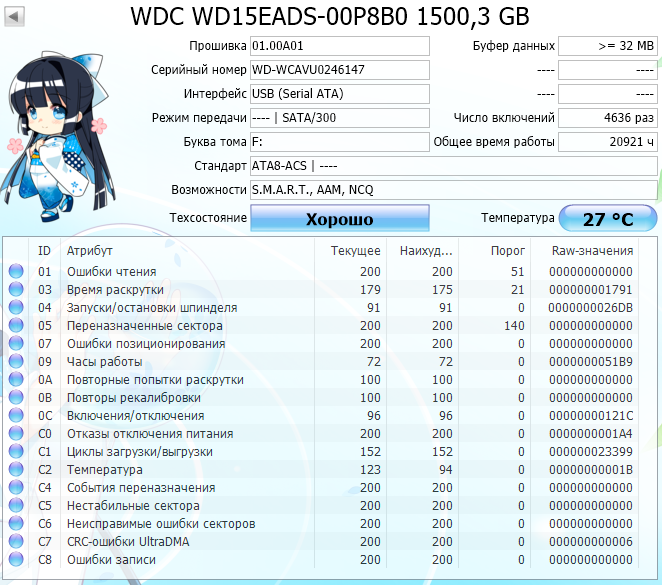Click status orb for Отказы отключения питания
Image resolution: width=662 pixels, height=585 pixels.
(x=16, y=433)
